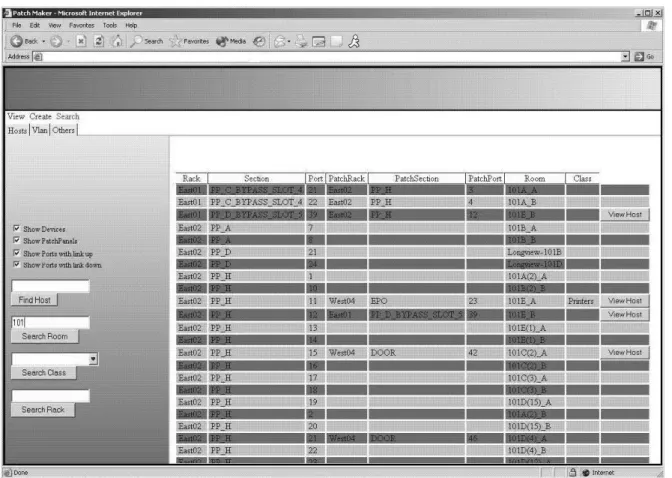
Task: Click the Section column header
Action: (x=256, y=179)
